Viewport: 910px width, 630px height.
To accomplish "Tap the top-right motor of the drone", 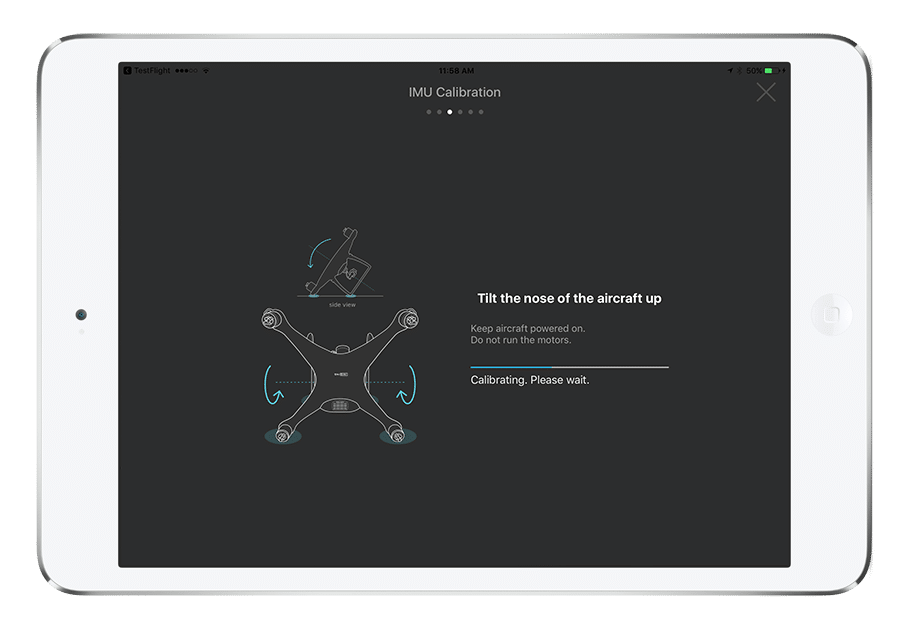I will tap(408, 320).
